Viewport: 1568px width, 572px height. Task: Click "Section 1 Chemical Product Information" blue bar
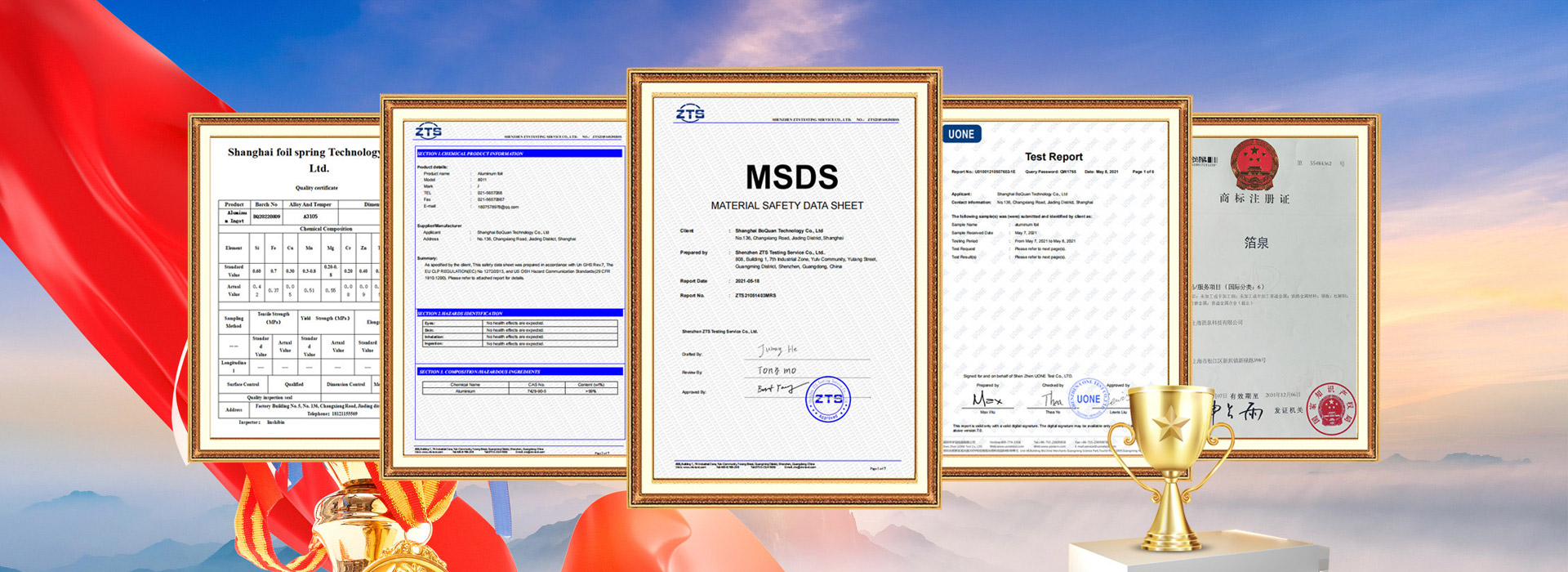(x=519, y=154)
